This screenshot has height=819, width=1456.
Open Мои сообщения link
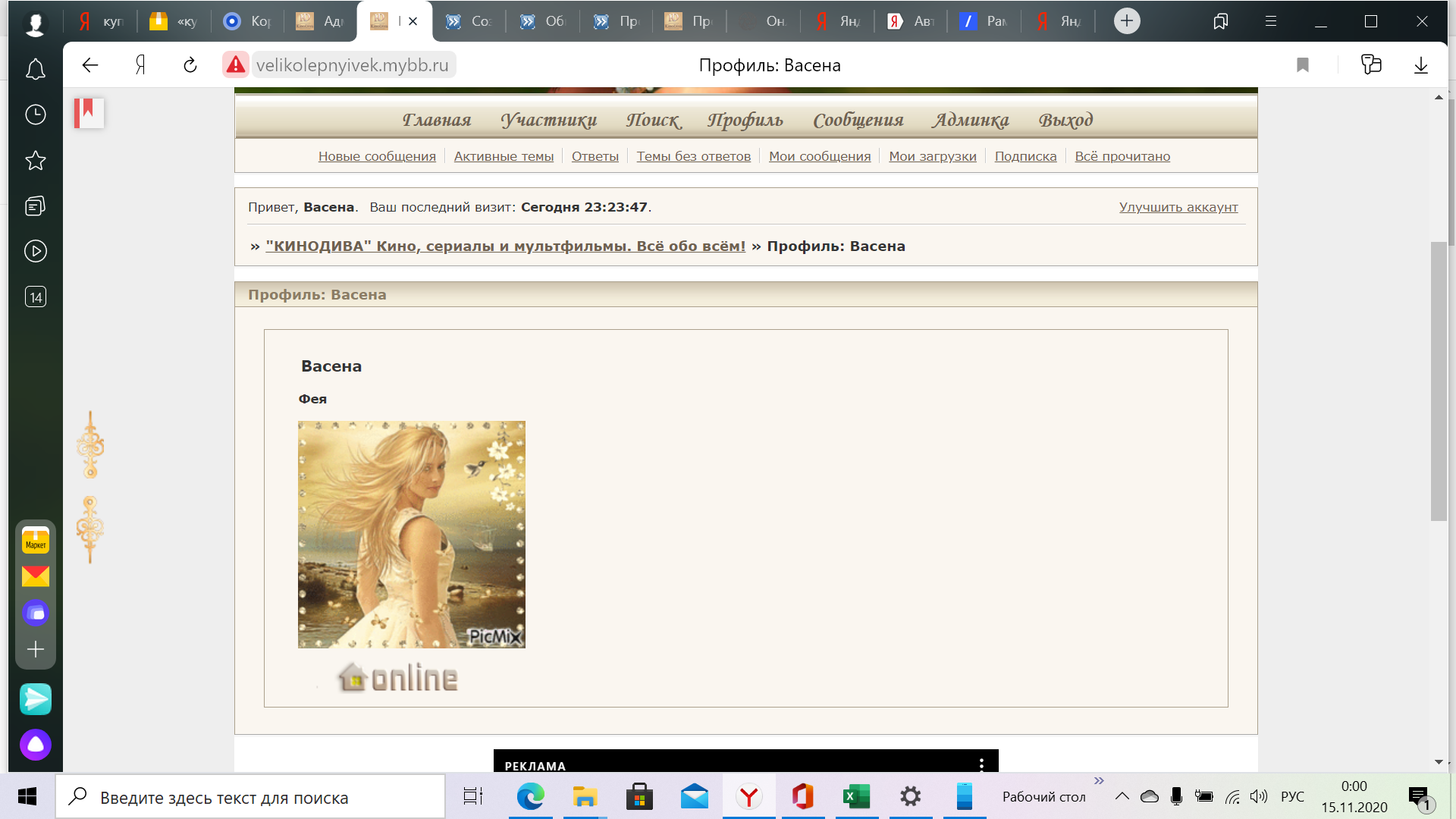820,156
